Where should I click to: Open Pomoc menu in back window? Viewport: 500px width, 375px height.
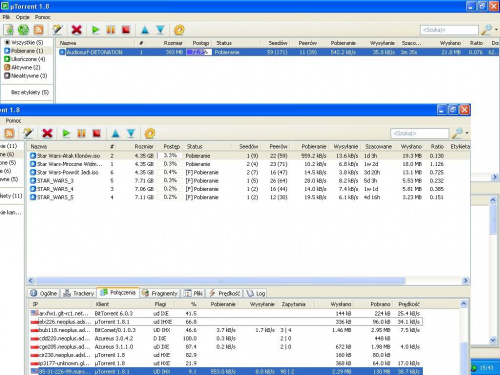click(x=43, y=17)
